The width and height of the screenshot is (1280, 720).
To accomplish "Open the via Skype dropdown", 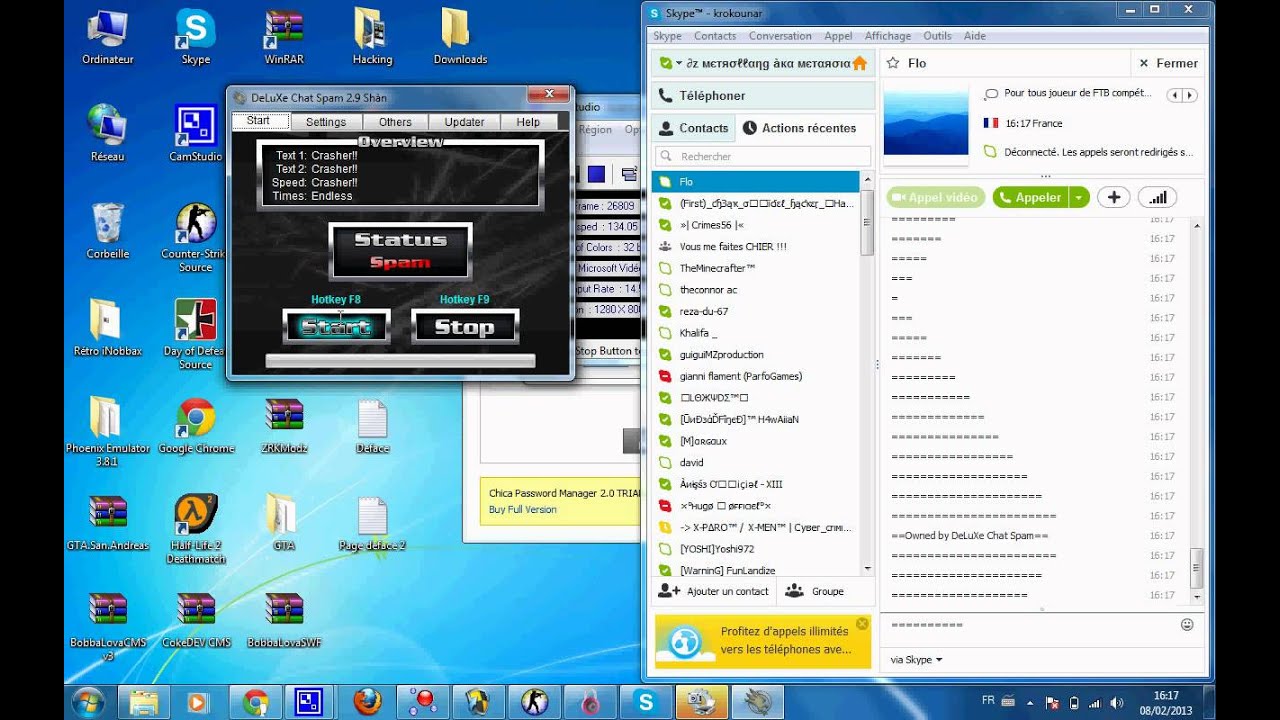I will click(917, 660).
